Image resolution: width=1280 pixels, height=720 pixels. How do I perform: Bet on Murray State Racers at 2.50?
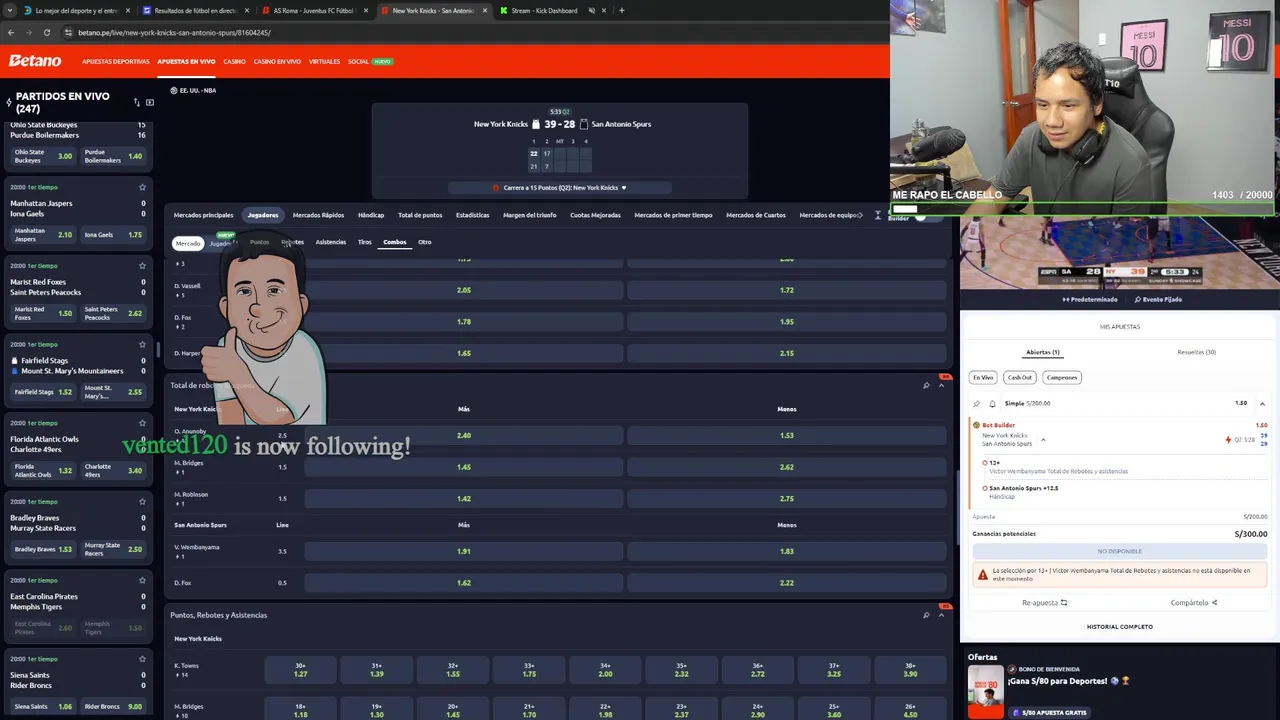click(113, 549)
